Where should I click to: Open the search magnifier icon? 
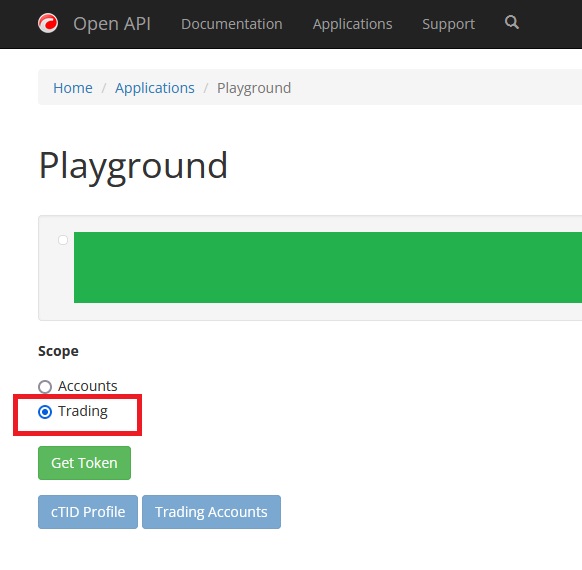[511, 23]
